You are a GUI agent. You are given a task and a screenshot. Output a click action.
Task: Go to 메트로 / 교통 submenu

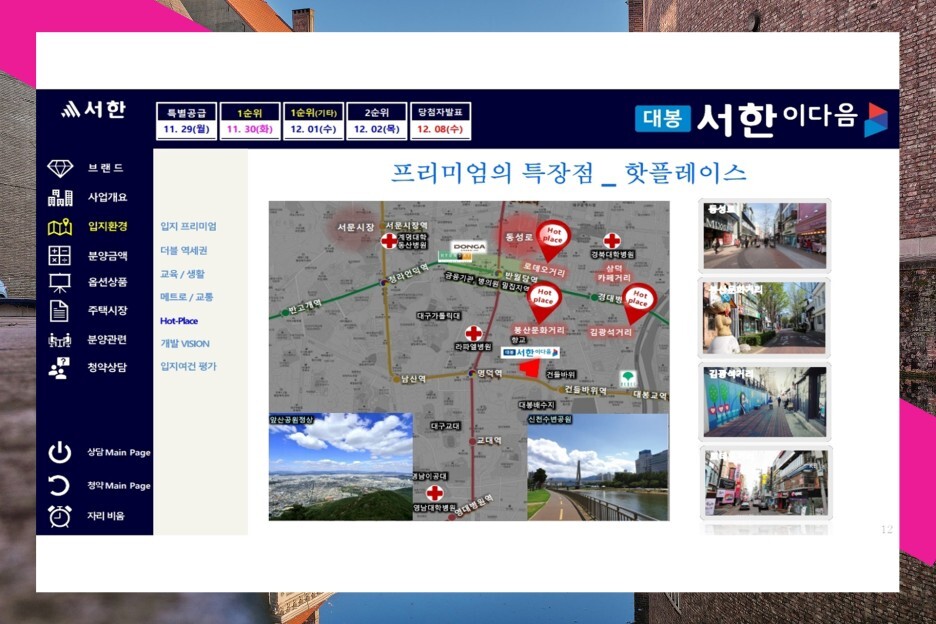(187, 297)
